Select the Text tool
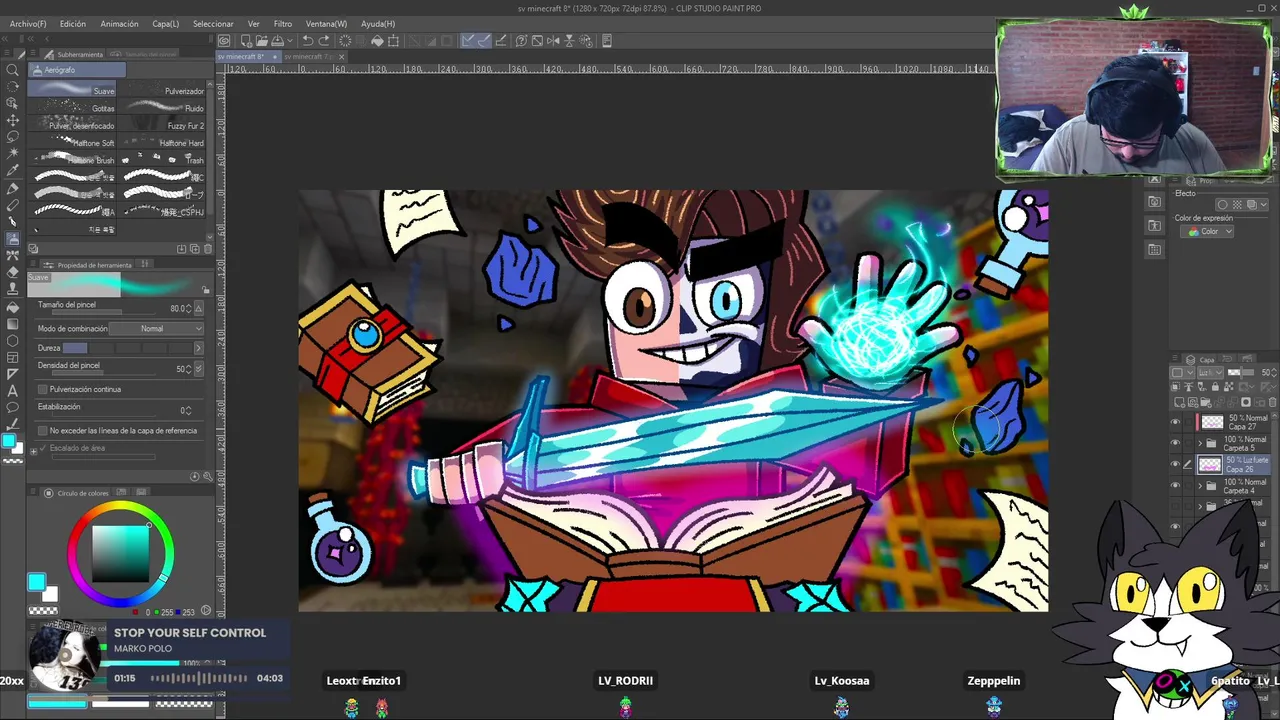This screenshot has width=1280, height=720. (12, 390)
